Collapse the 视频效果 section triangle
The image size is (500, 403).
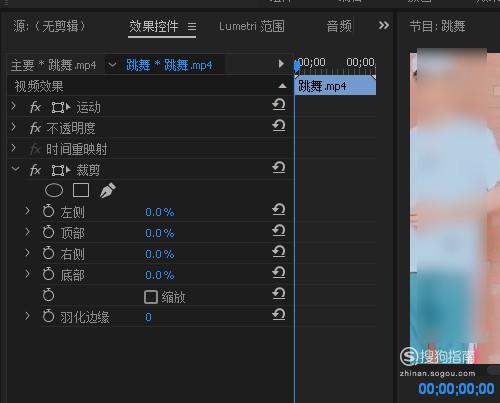point(282,86)
